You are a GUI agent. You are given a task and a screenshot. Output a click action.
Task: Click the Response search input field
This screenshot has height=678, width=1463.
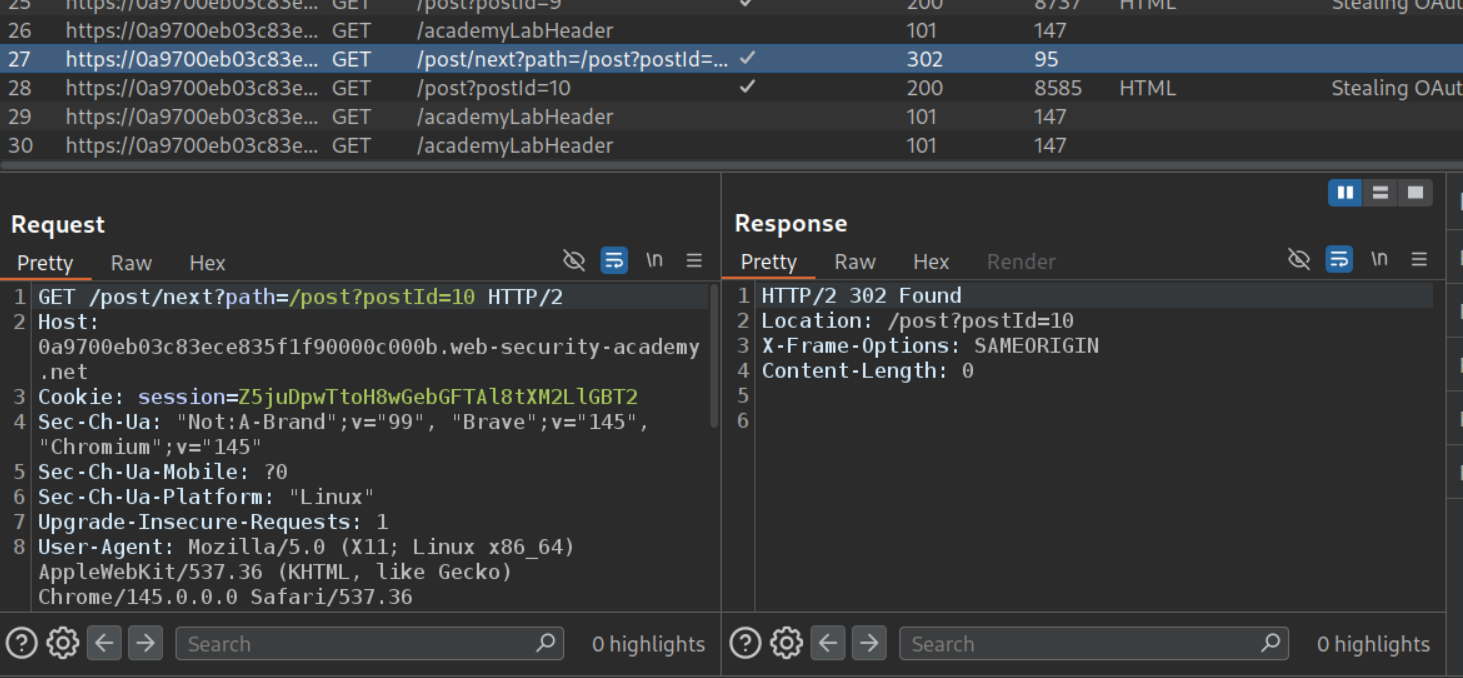coord(1080,644)
